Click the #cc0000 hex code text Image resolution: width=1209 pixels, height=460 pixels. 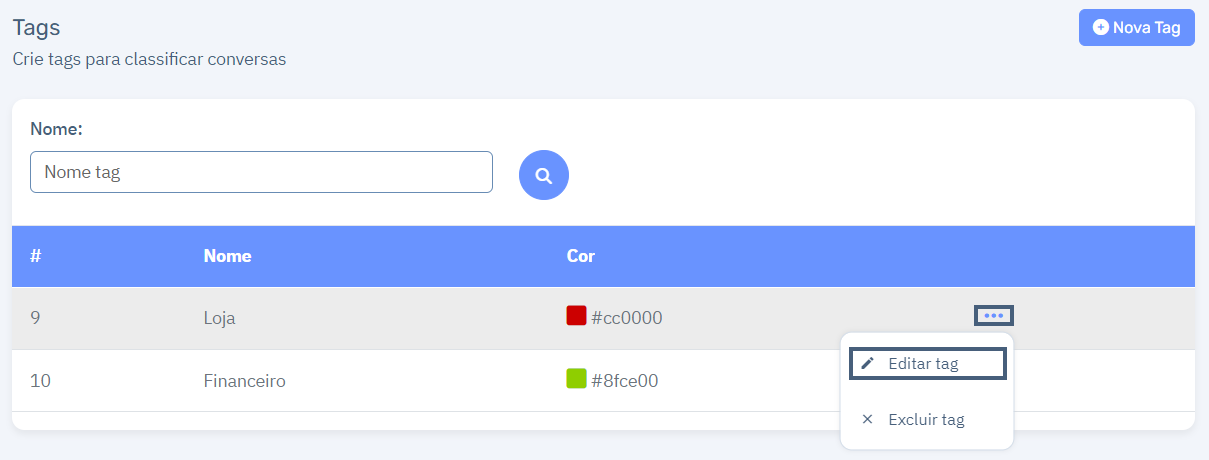(x=627, y=318)
